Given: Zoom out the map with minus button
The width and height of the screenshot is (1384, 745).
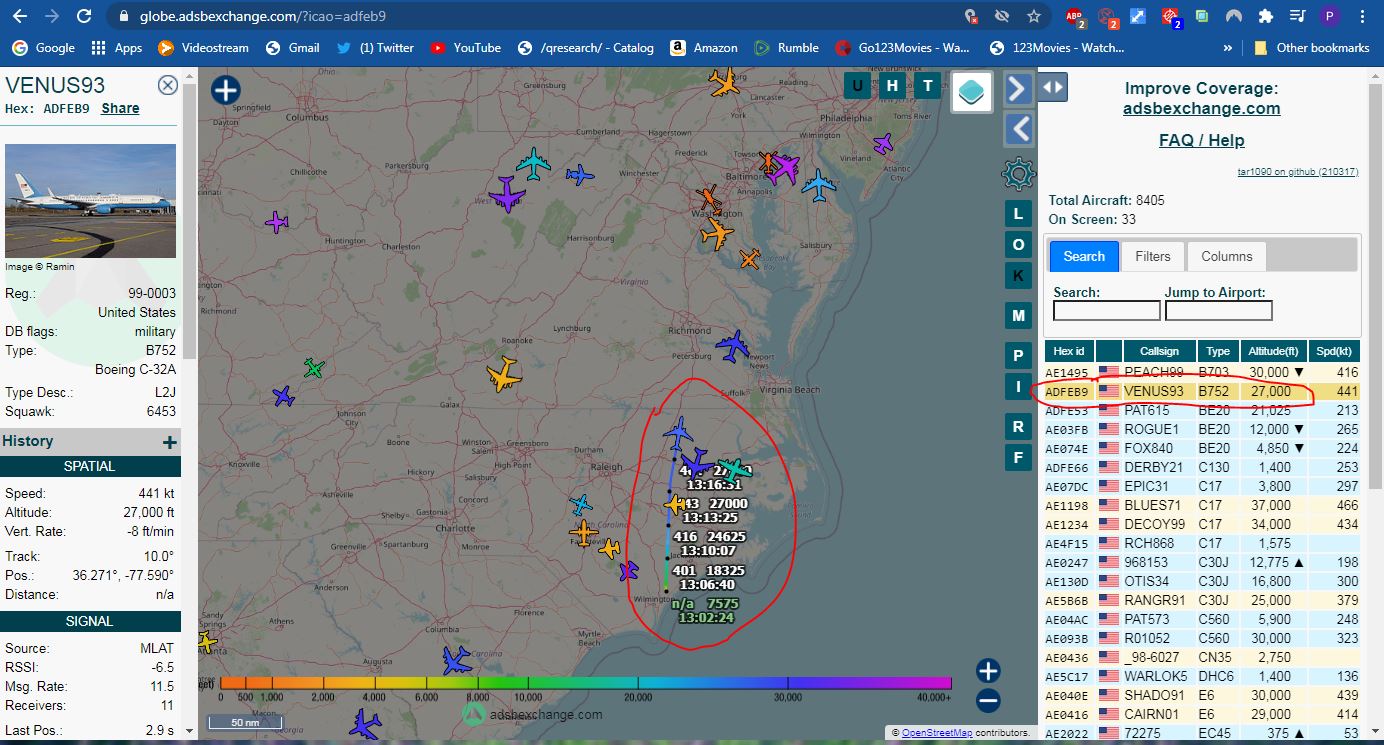Looking at the screenshot, I should pos(988,701).
